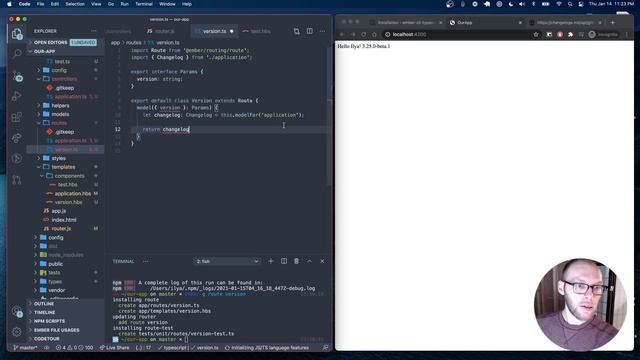The width and height of the screenshot is (640, 360).
Task: Click the errors and warnings count in status bar
Action: pyautogui.click(x=74, y=348)
